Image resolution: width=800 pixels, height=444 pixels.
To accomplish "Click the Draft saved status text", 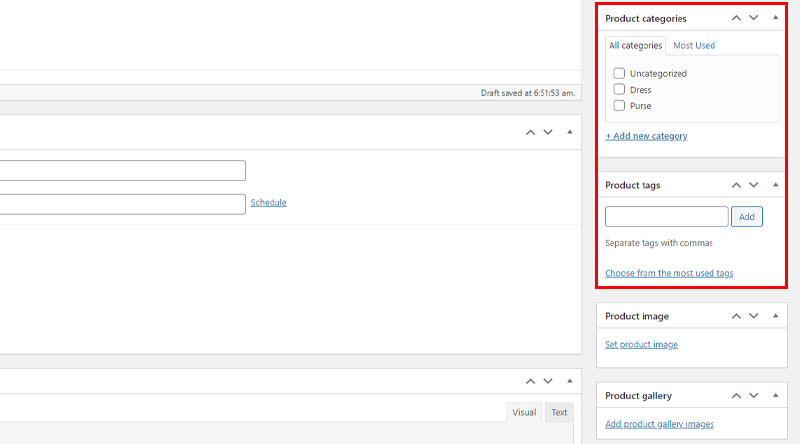I will (528, 93).
